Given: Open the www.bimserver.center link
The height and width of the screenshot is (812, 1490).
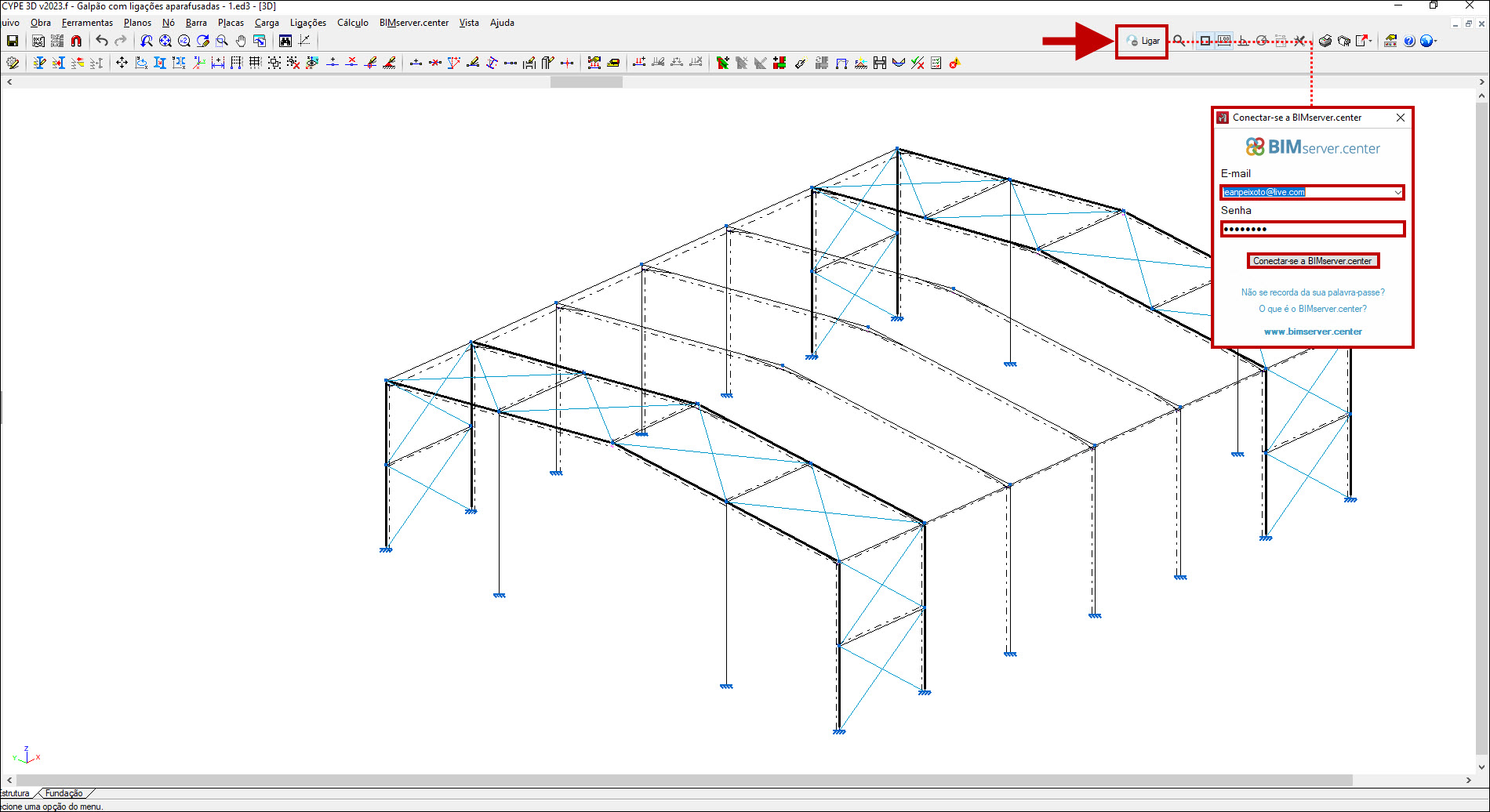Looking at the screenshot, I should pyautogui.click(x=1313, y=331).
